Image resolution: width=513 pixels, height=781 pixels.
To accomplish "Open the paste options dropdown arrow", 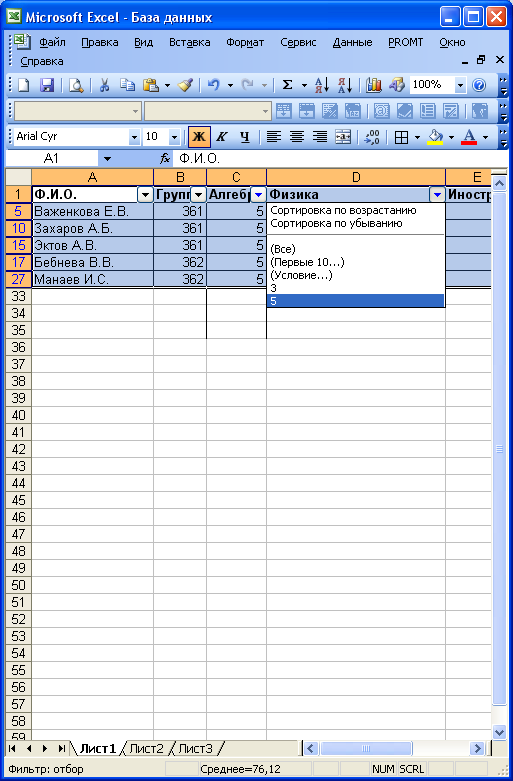I will pyautogui.click(x=167, y=86).
